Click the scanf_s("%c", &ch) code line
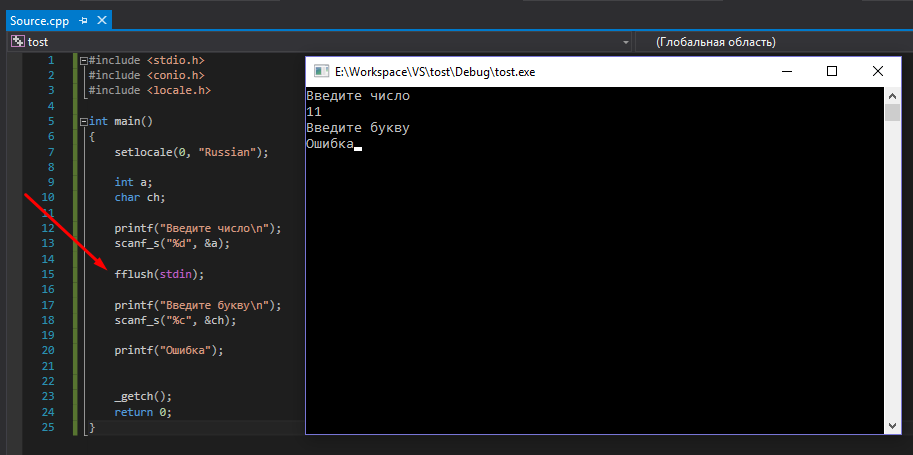913x455 pixels. 175,320
